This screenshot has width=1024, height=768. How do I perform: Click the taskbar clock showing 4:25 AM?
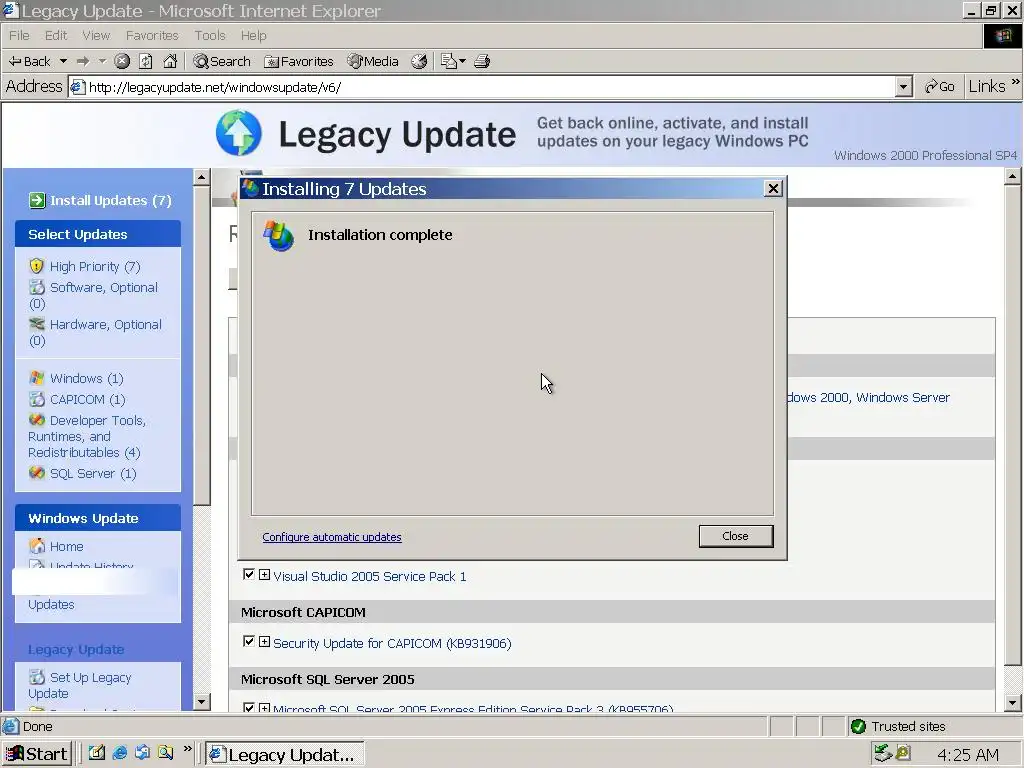click(967, 755)
